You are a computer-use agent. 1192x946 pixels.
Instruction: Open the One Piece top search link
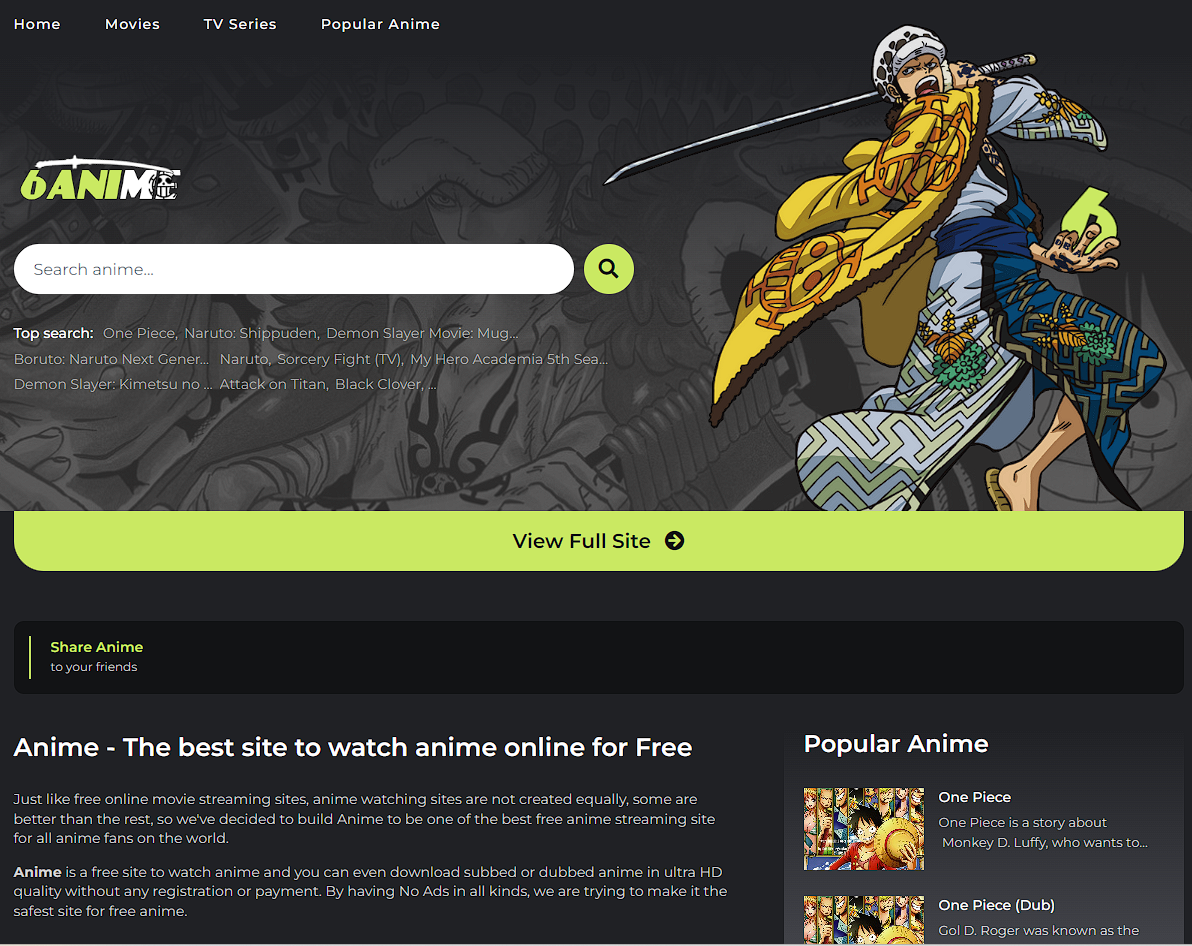139,333
